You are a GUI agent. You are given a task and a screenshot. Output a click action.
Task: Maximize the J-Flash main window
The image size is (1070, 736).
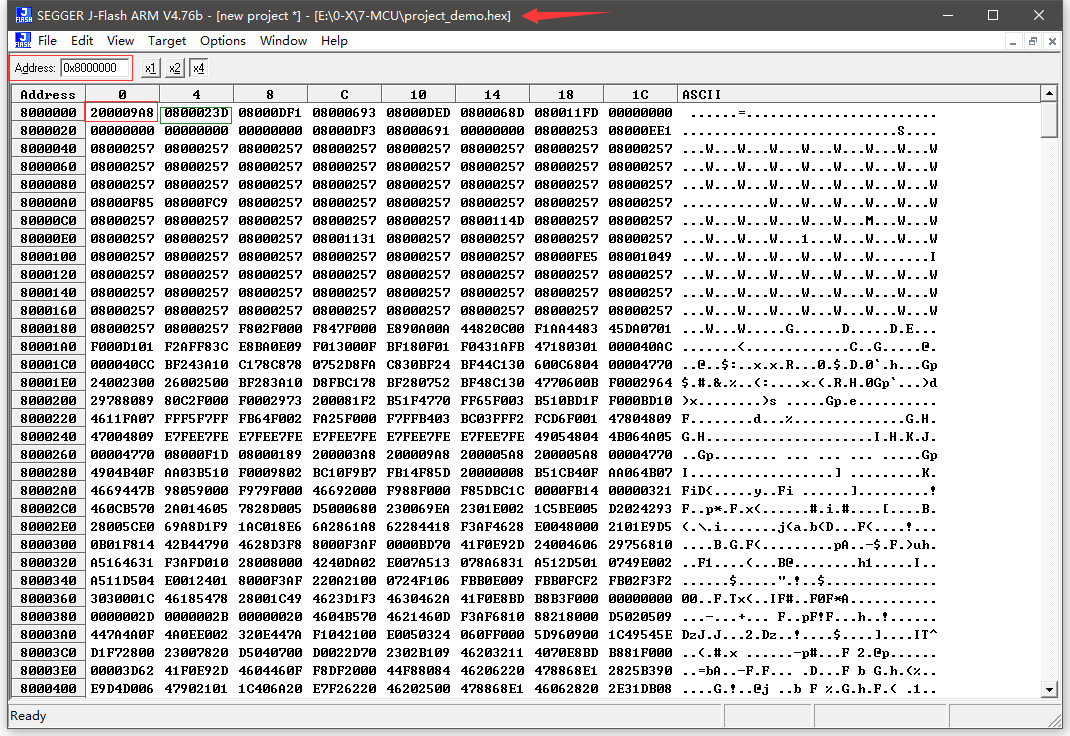[993, 15]
